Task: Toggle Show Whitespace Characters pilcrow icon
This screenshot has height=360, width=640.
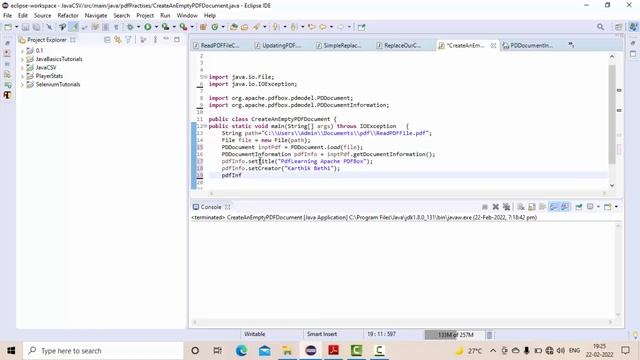Action: pyautogui.click(x=116, y=27)
